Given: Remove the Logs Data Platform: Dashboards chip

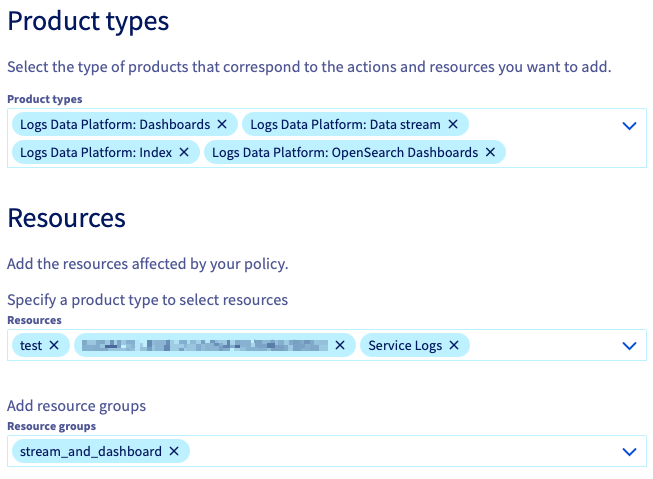Looking at the screenshot, I should tap(222, 124).
